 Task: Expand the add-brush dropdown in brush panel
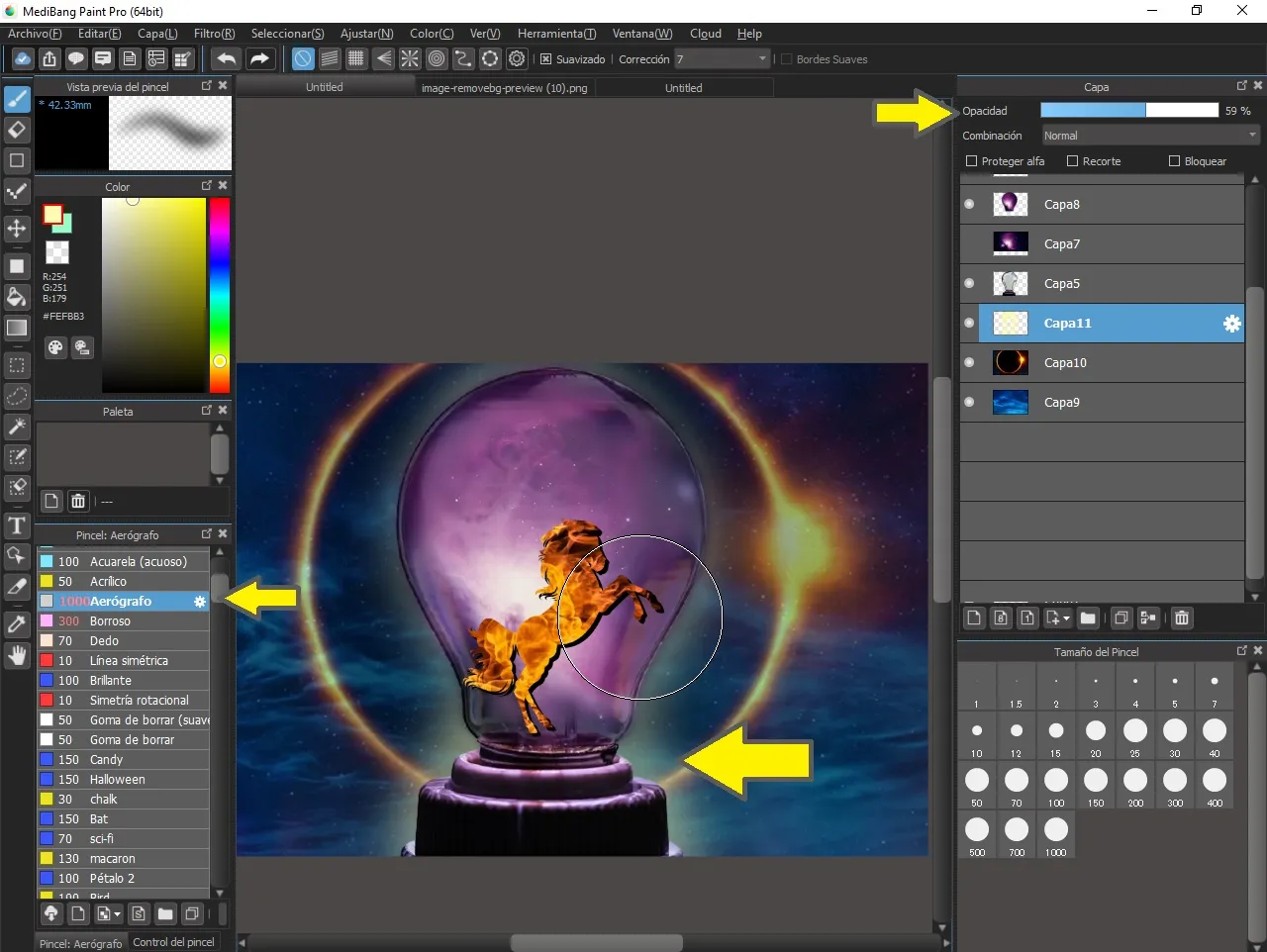[117, 914]
